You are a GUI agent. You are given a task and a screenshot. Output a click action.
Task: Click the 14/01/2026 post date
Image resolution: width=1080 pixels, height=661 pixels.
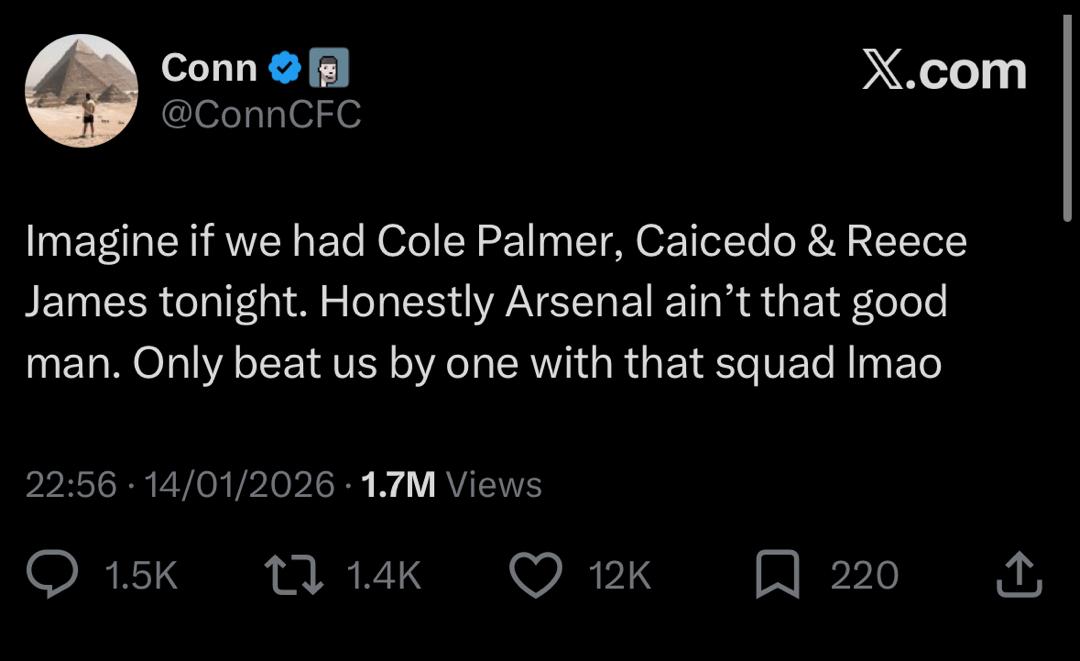(x=239, y=485)
